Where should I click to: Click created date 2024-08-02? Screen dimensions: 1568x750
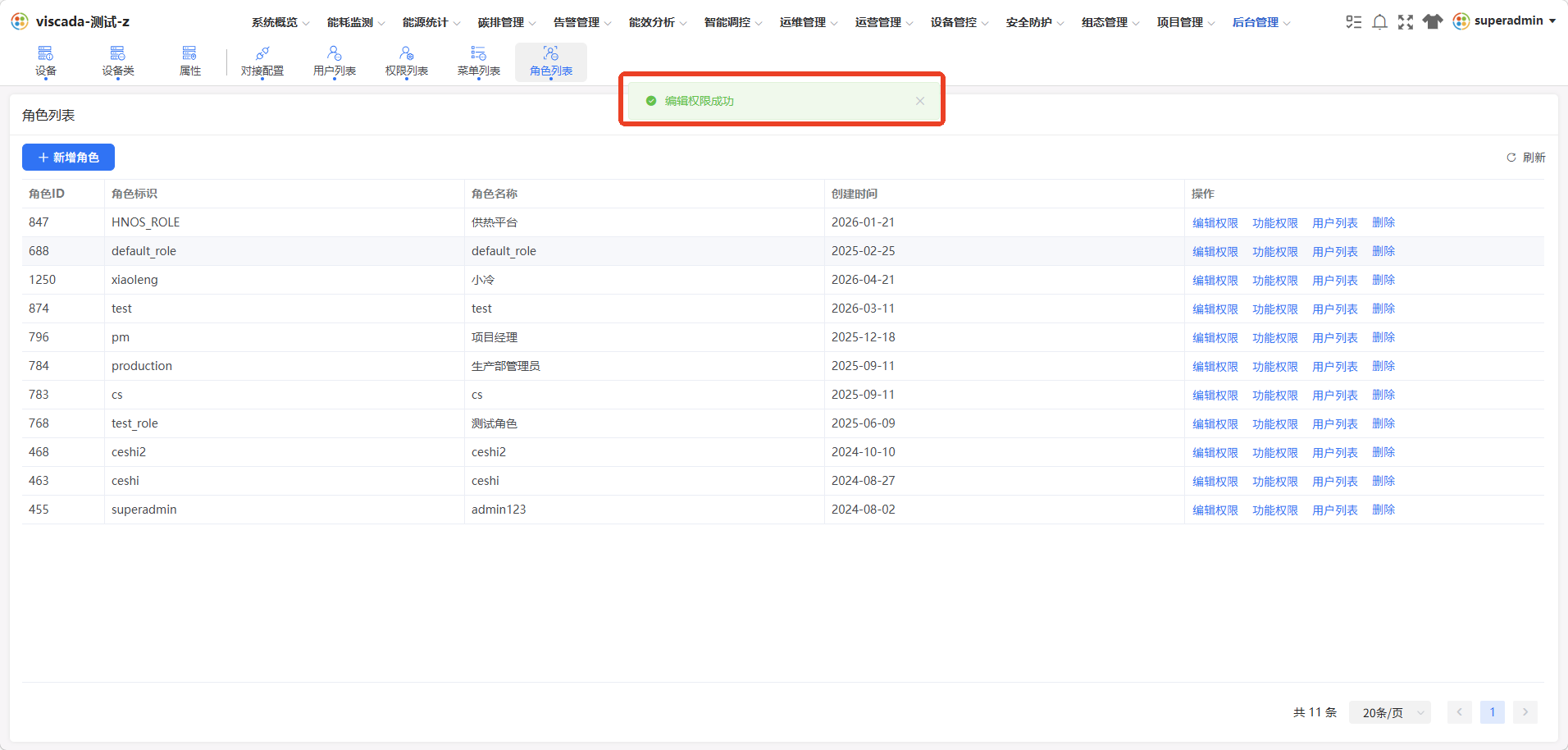tap(864, 510)
